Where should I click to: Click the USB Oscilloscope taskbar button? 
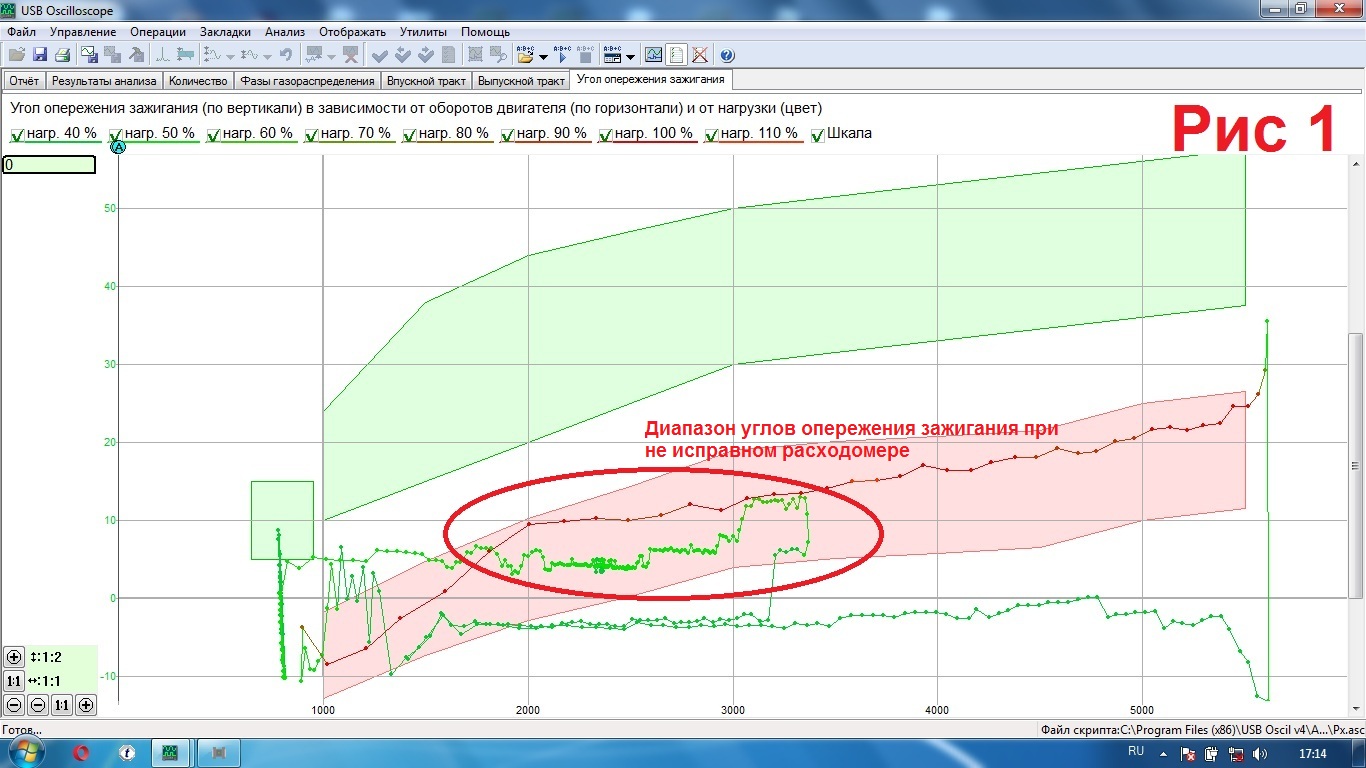click(171, 751)
